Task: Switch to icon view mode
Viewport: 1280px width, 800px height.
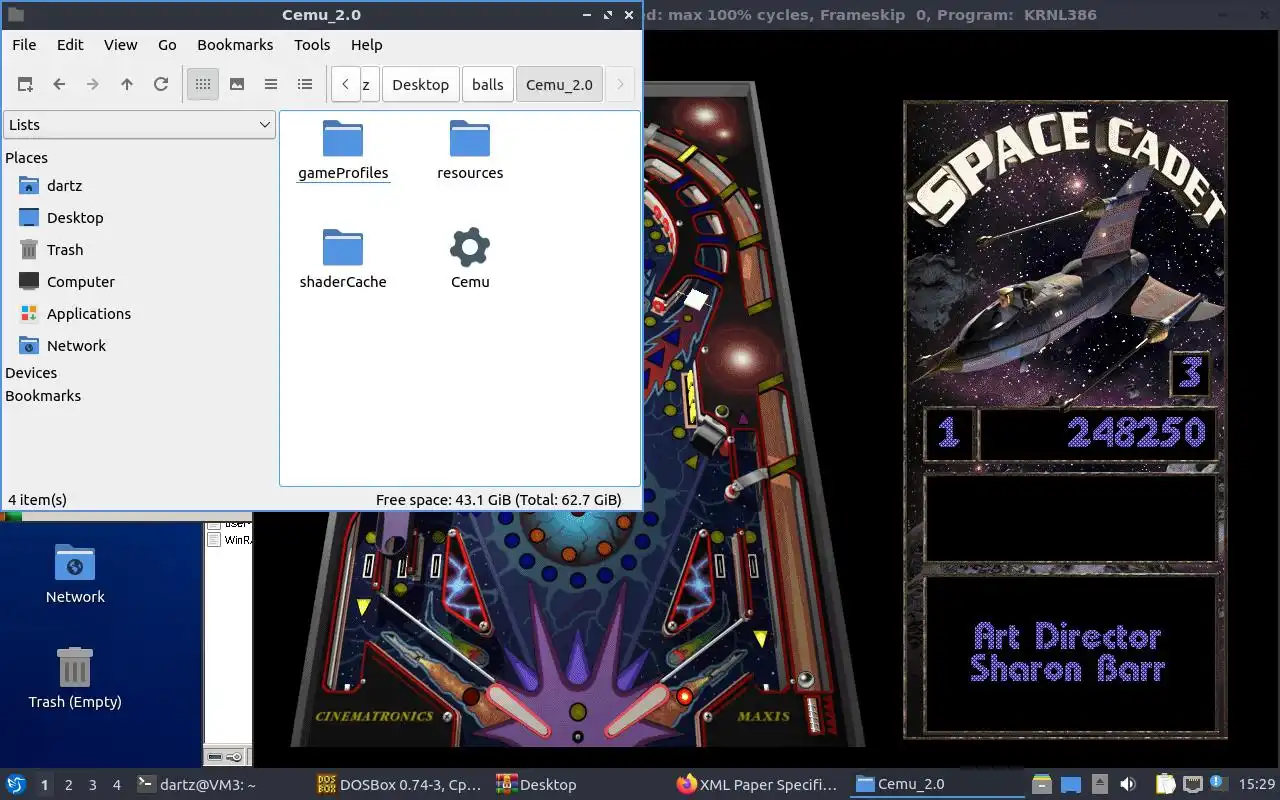Action: (203, 85)
